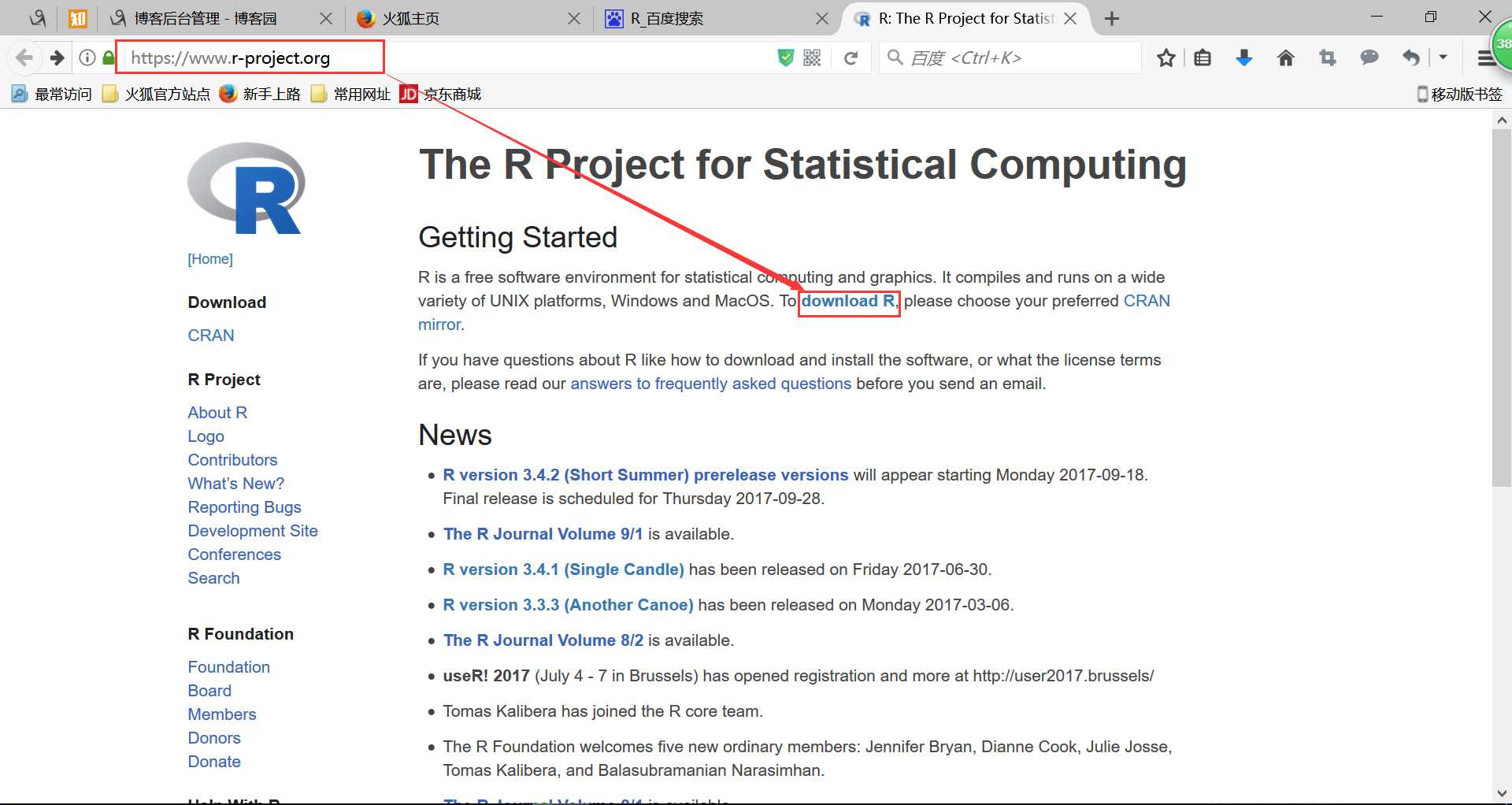Open The R Journal Volume 8/2 link
Image resolution: width=1512 pixels, height=805 pixels.
point(543,640)
